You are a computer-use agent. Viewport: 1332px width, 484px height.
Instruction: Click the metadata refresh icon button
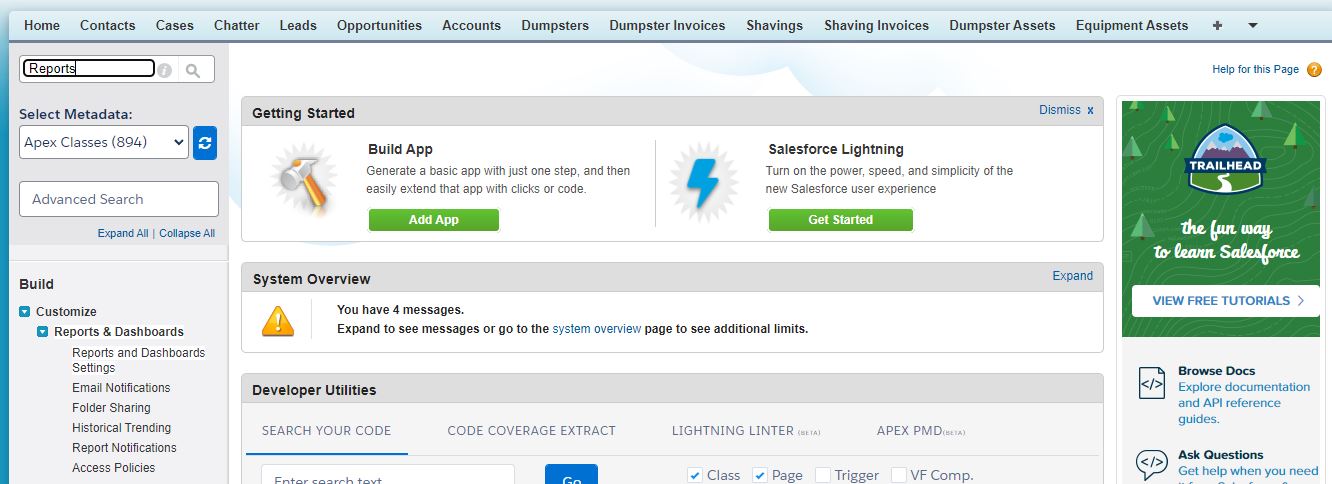click(204, 142)
